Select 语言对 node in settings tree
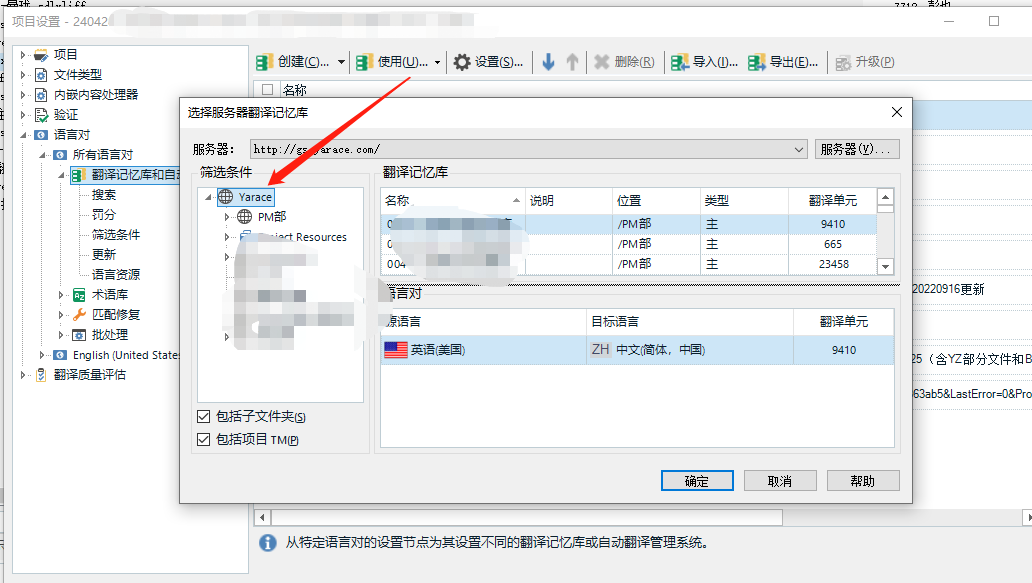The width and height of the screenshot is (1032, 583). point(71,135)
